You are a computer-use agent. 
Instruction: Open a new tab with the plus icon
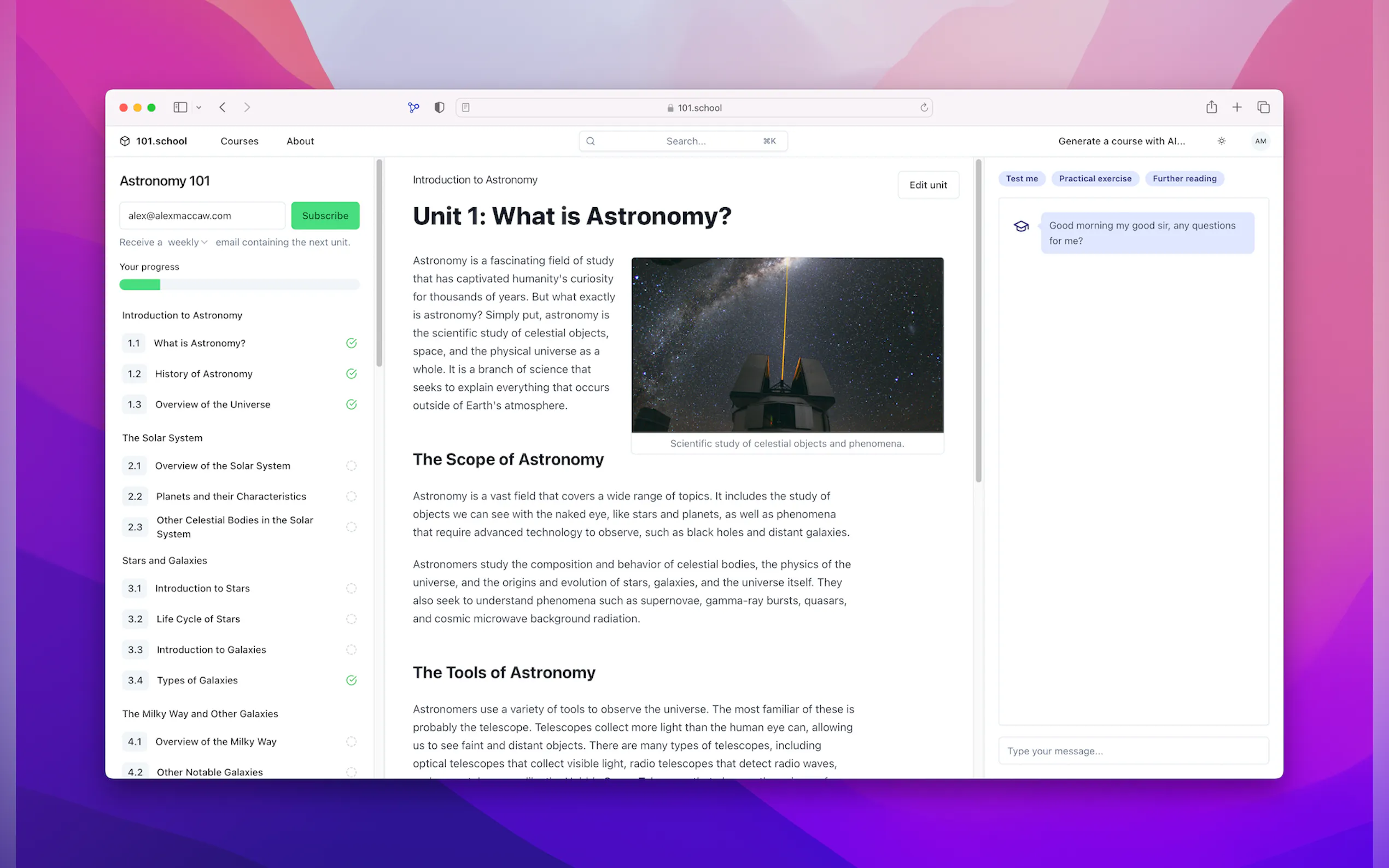click(x=1237, y=107)
